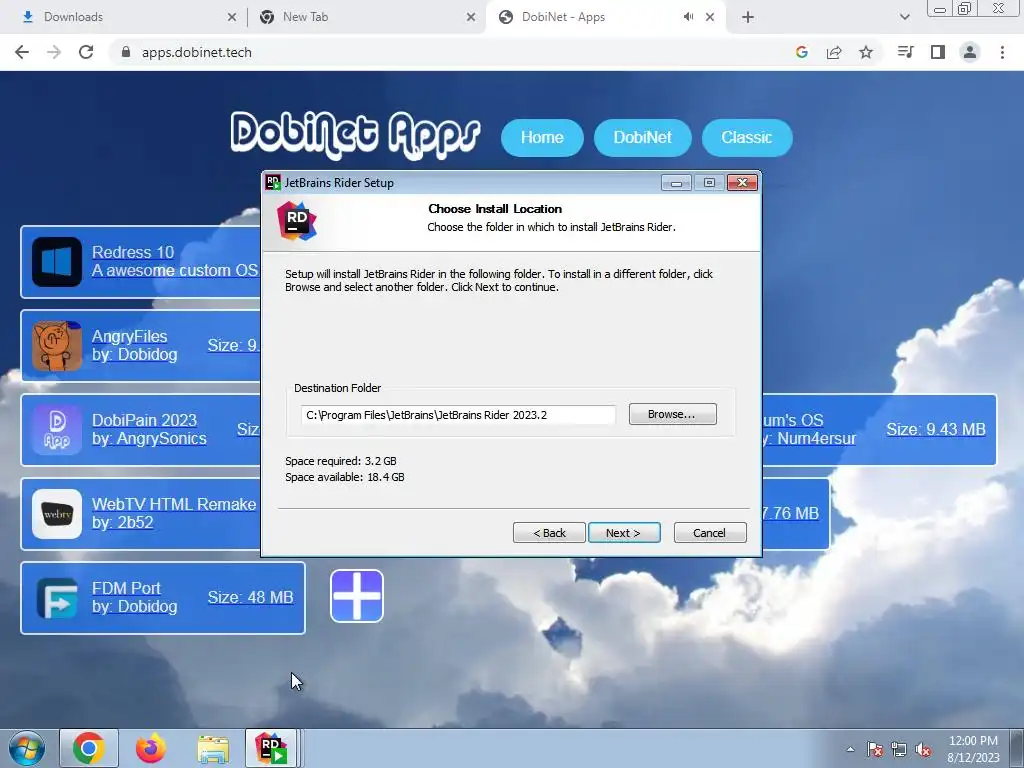Image resolution: width=1024 pixels, height=768 pixels.
Task: Open Windows Explorer from the taskbar
Action: [x=213, y=749]
